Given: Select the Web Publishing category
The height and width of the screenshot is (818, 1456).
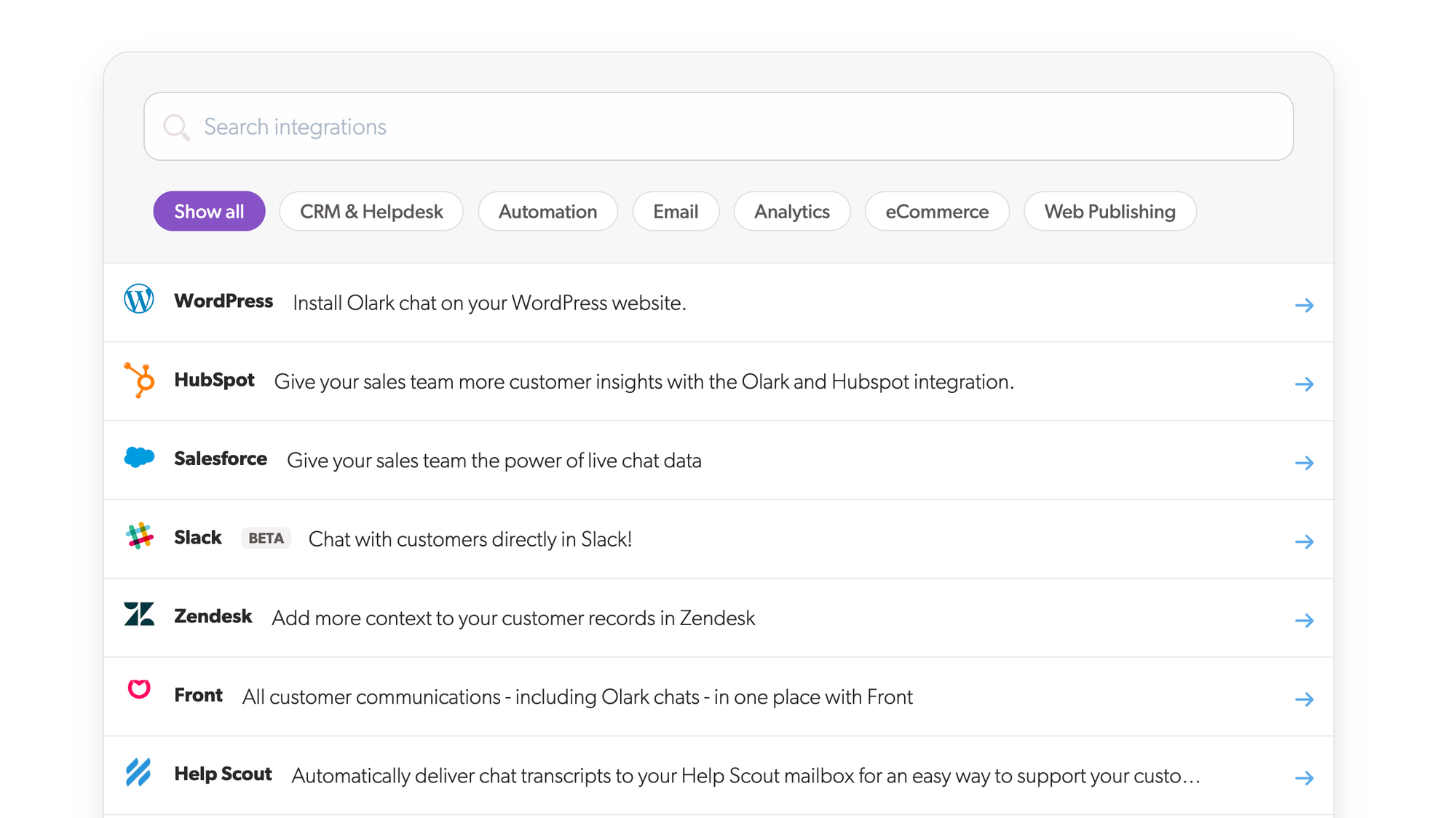Looking at the screenshot, I should click(x=1109, y=211).
